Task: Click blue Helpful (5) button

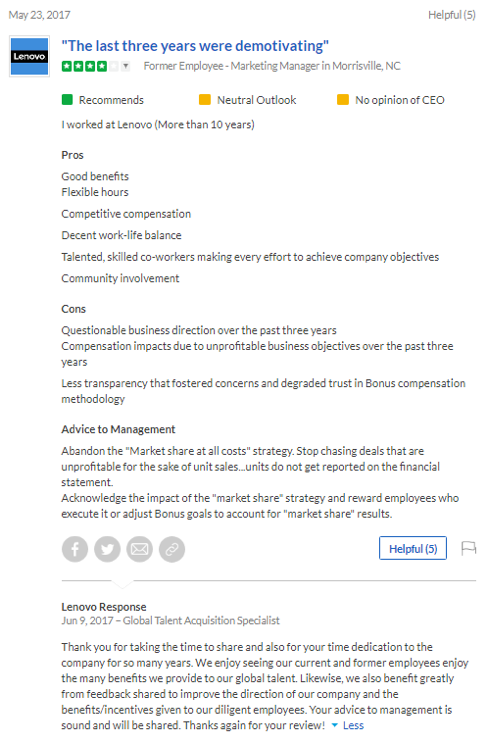Action: point(413,549)
